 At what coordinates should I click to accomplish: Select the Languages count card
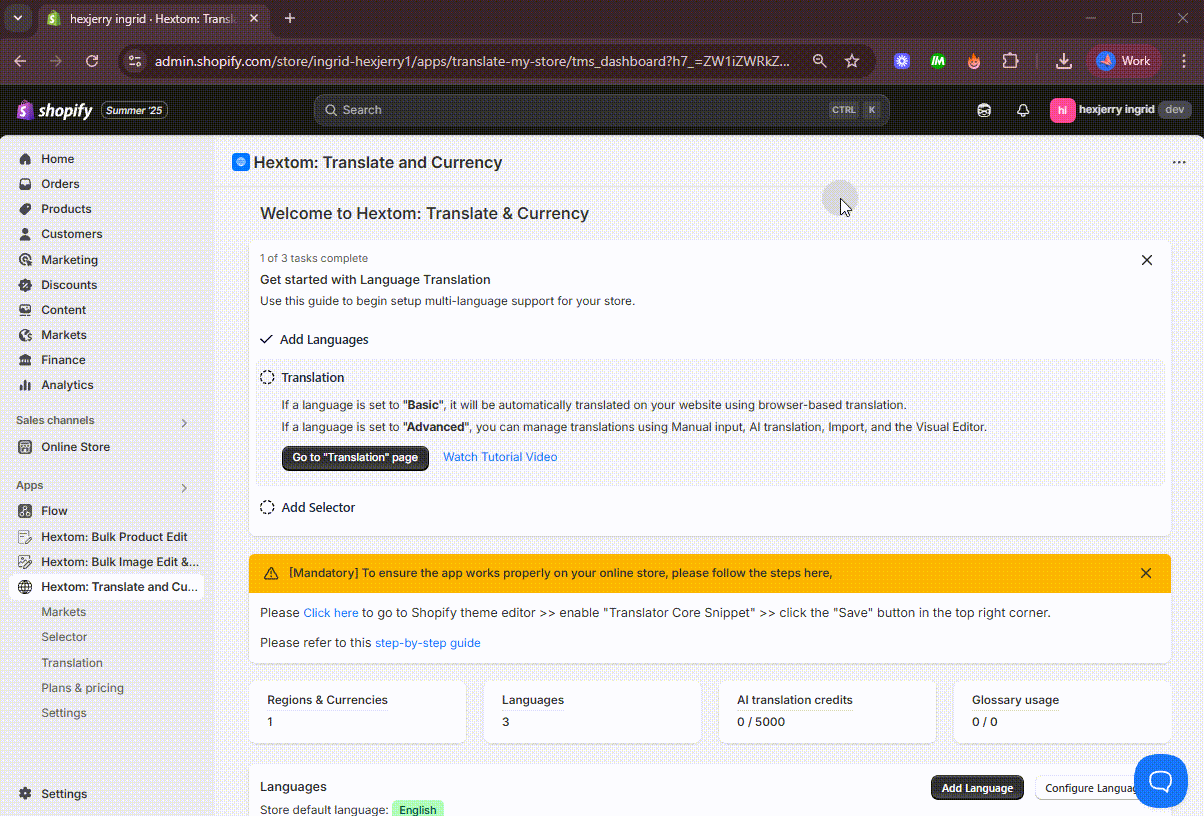tap(592, 711)
